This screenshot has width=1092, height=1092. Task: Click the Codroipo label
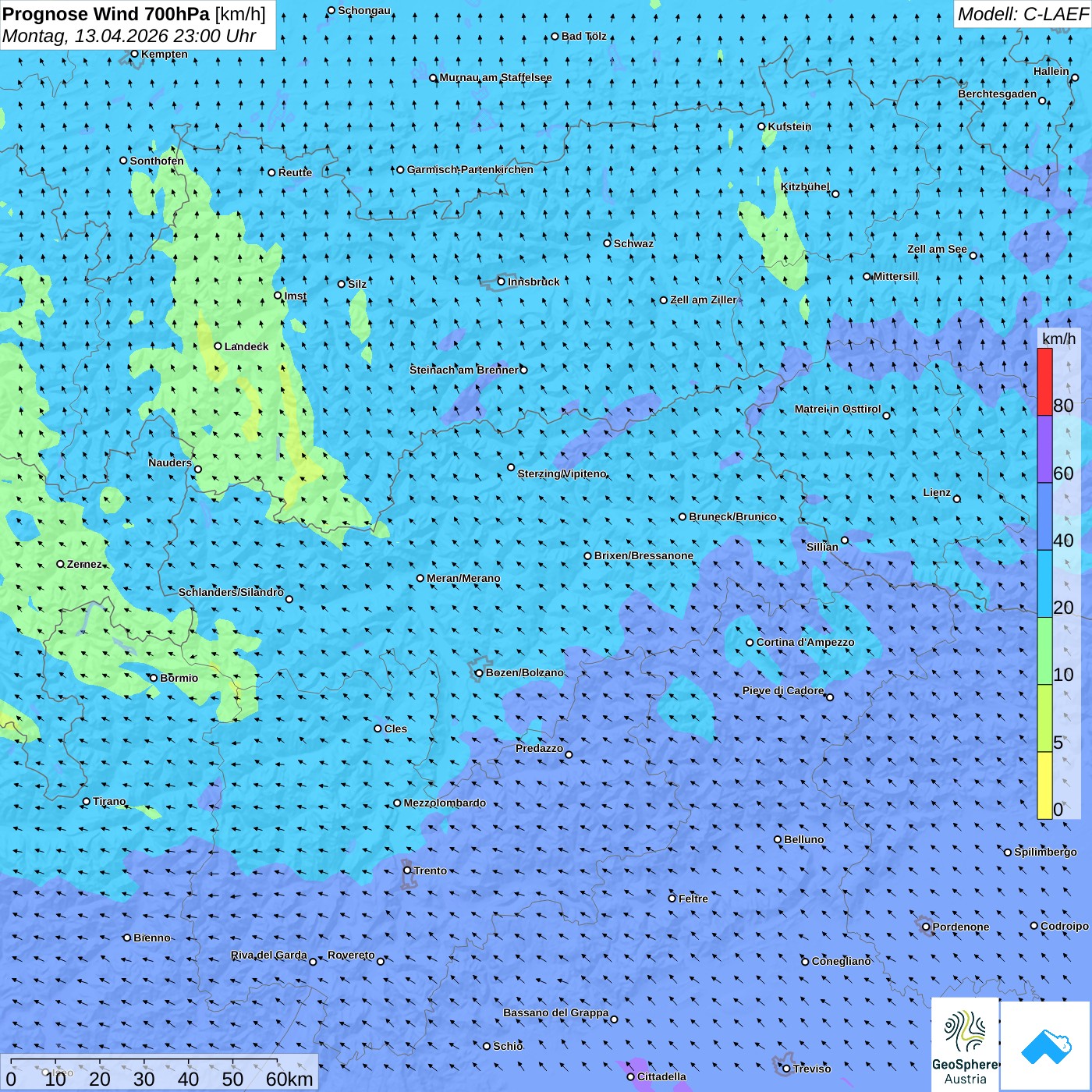point(1064,926)
